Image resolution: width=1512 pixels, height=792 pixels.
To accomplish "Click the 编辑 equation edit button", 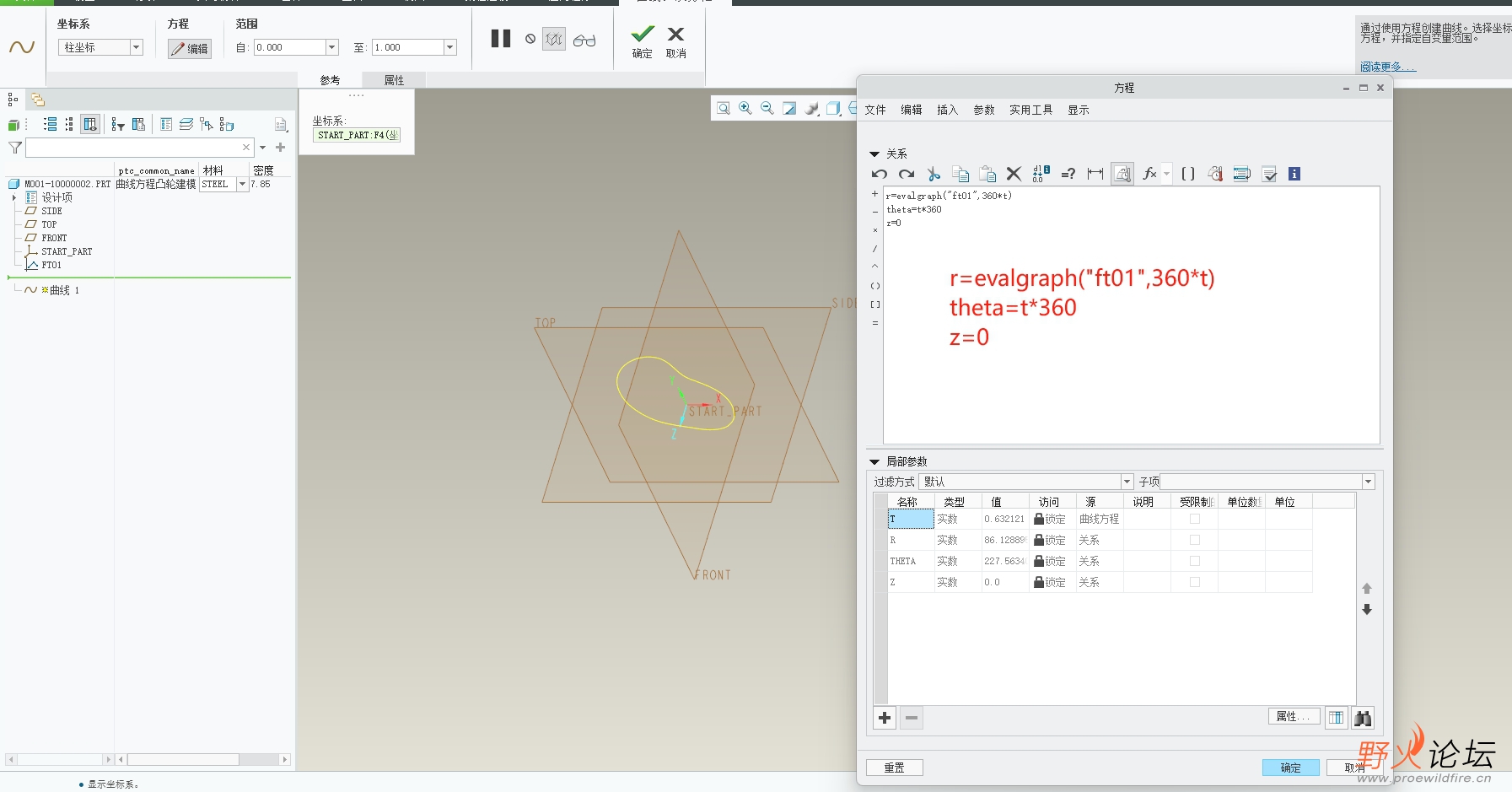I will click(190, 49).
